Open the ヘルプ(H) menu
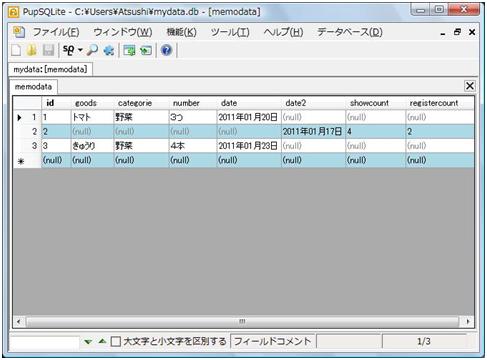This screenshot has height=360, width=487. (283, 32)
